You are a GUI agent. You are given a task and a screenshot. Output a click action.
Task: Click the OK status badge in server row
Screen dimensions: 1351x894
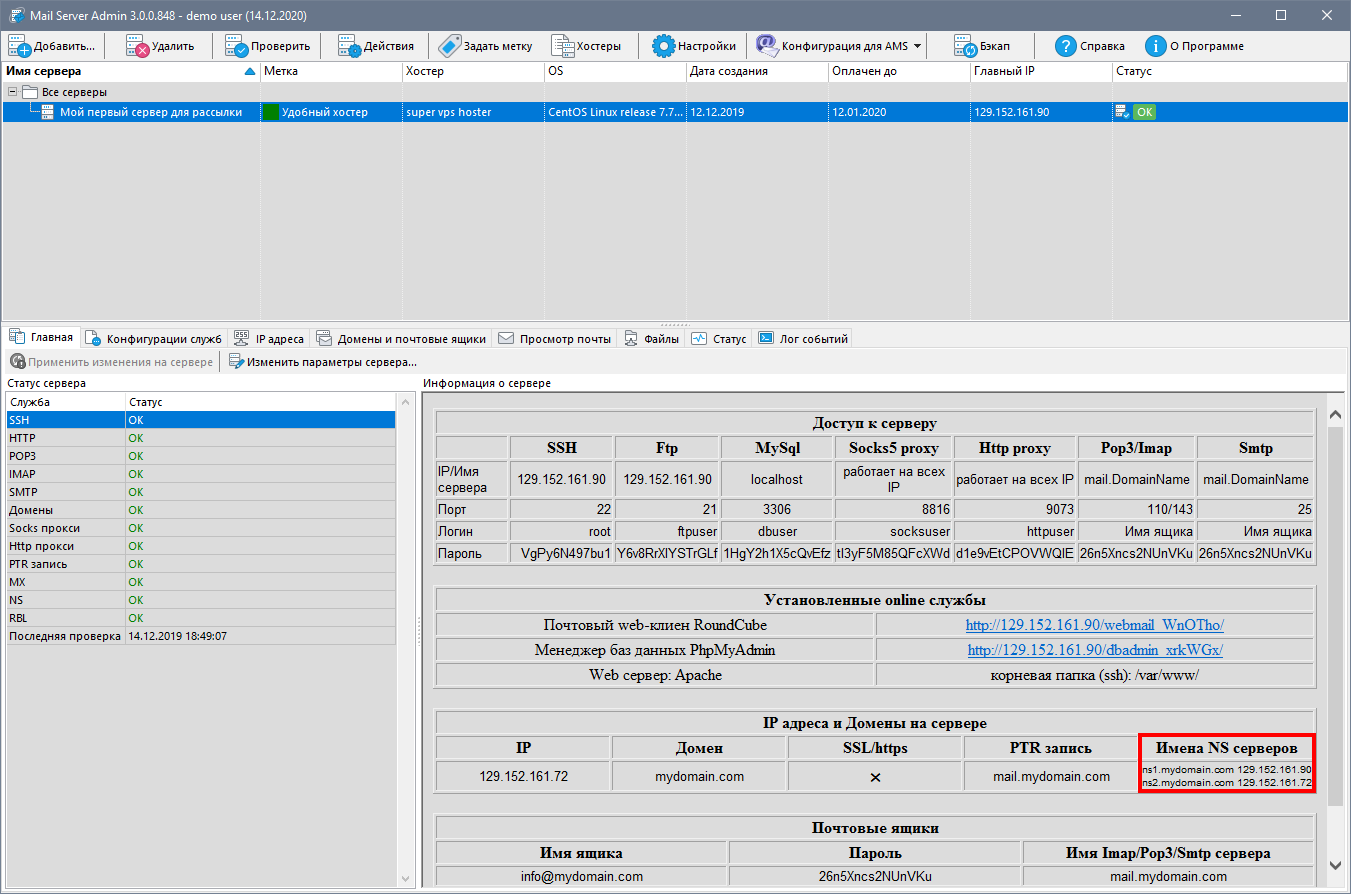(x=1144, y=112)
